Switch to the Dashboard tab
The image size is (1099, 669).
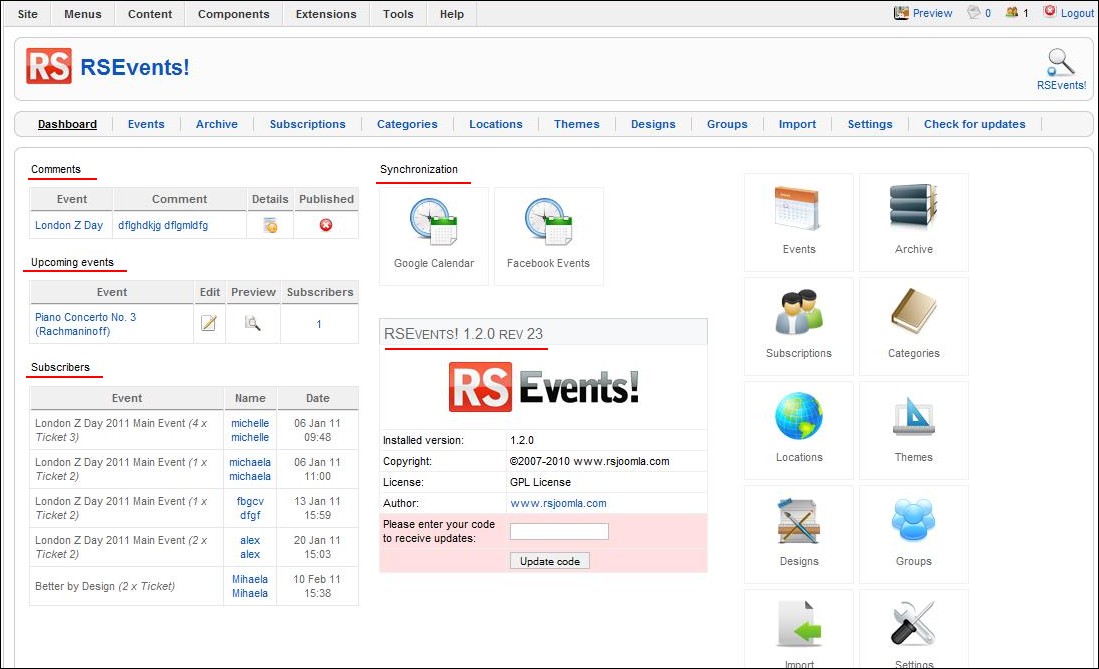(x=67, y=124)
